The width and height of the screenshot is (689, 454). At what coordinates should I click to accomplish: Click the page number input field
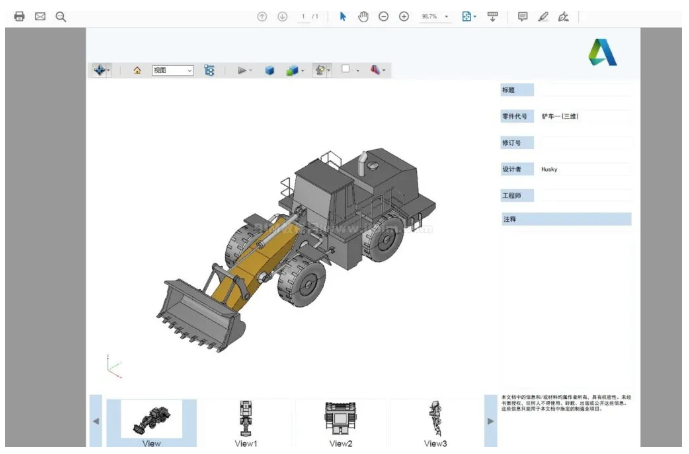click(x=303, y=17)
